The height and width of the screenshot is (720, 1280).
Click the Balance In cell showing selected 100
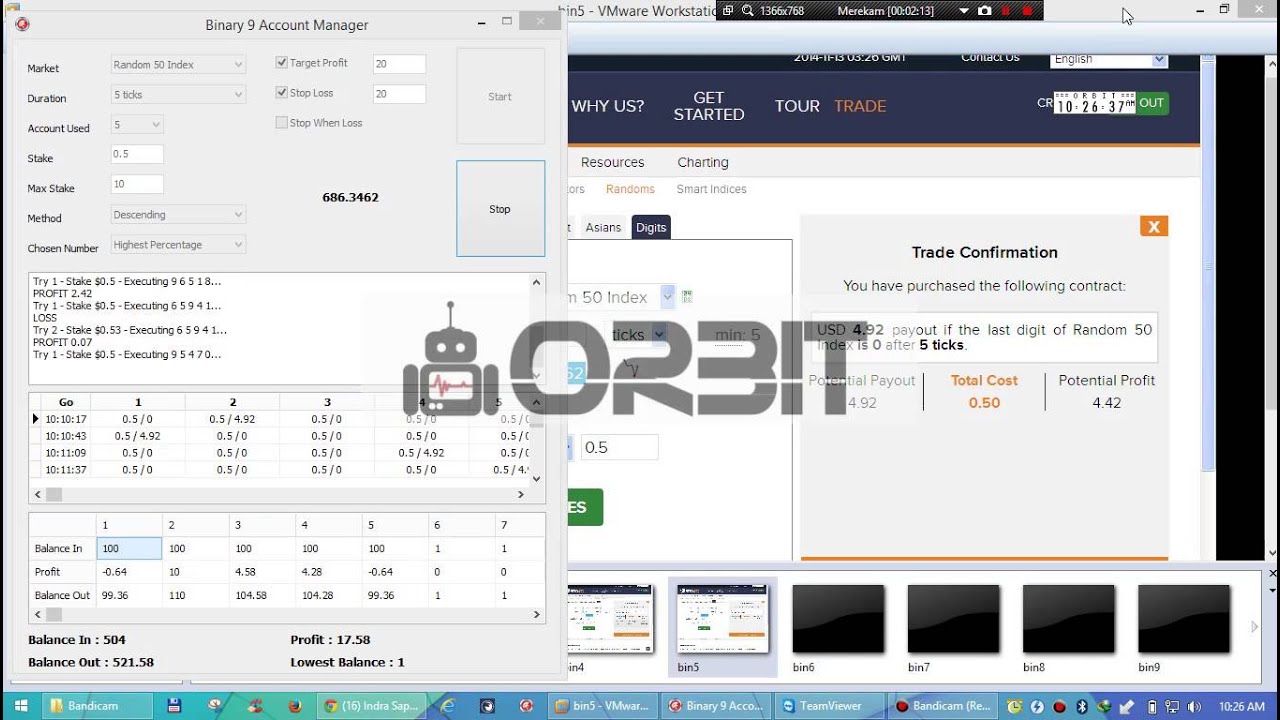pos(129,548)
